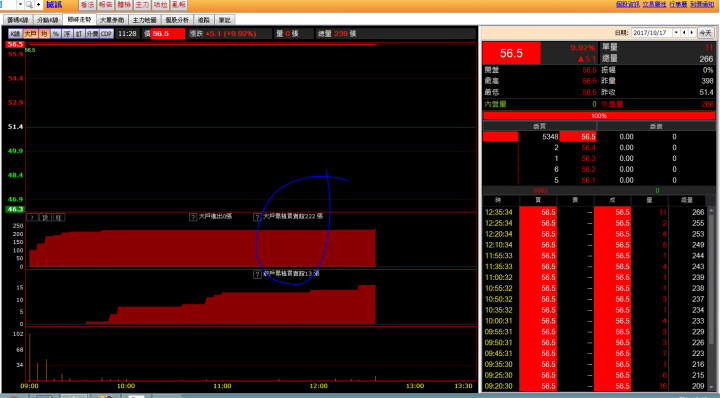Click the bid volume 5348 cell
The height and width of the screenshot is (398, 720).
[x=550, y=137]
